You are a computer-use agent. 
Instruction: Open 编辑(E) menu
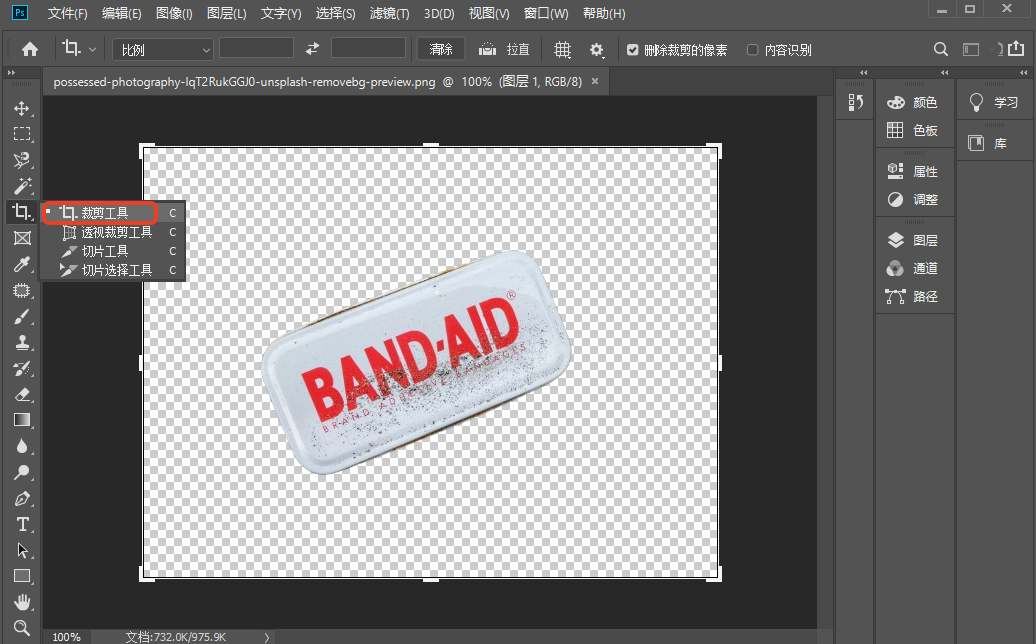pos(122,13)
